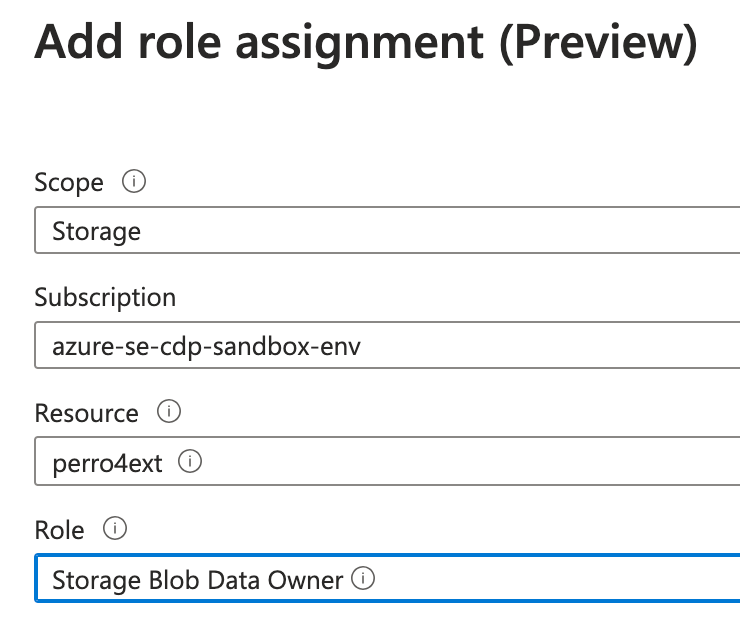Image resolution: width=740 pixels, height=618 pixels.
Task: Expand the Subscription dropdown field
Action: [x=387, y=345]
